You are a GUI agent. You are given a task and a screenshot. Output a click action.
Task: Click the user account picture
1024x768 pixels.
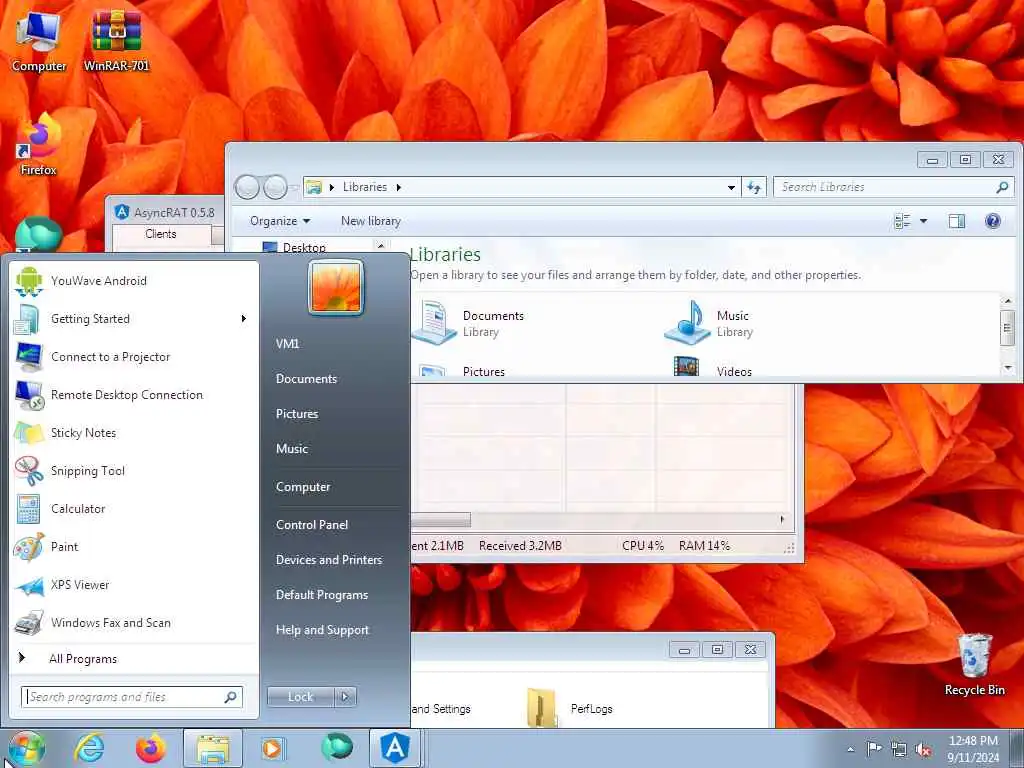coord(336,287)
